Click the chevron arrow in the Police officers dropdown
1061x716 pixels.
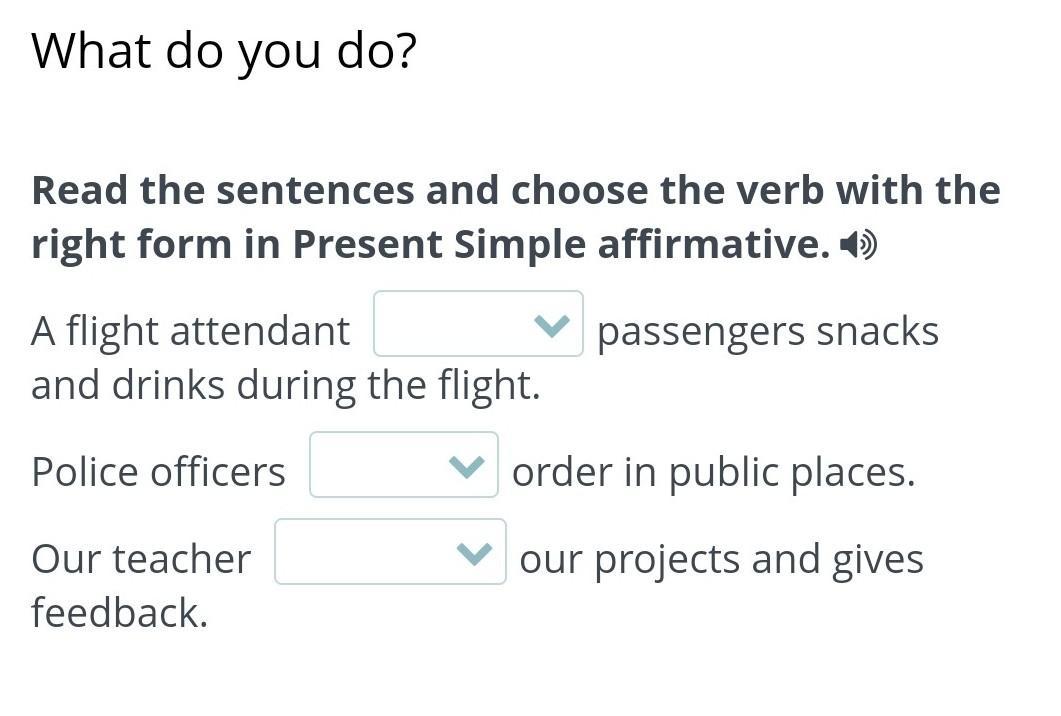coord(467,466)
